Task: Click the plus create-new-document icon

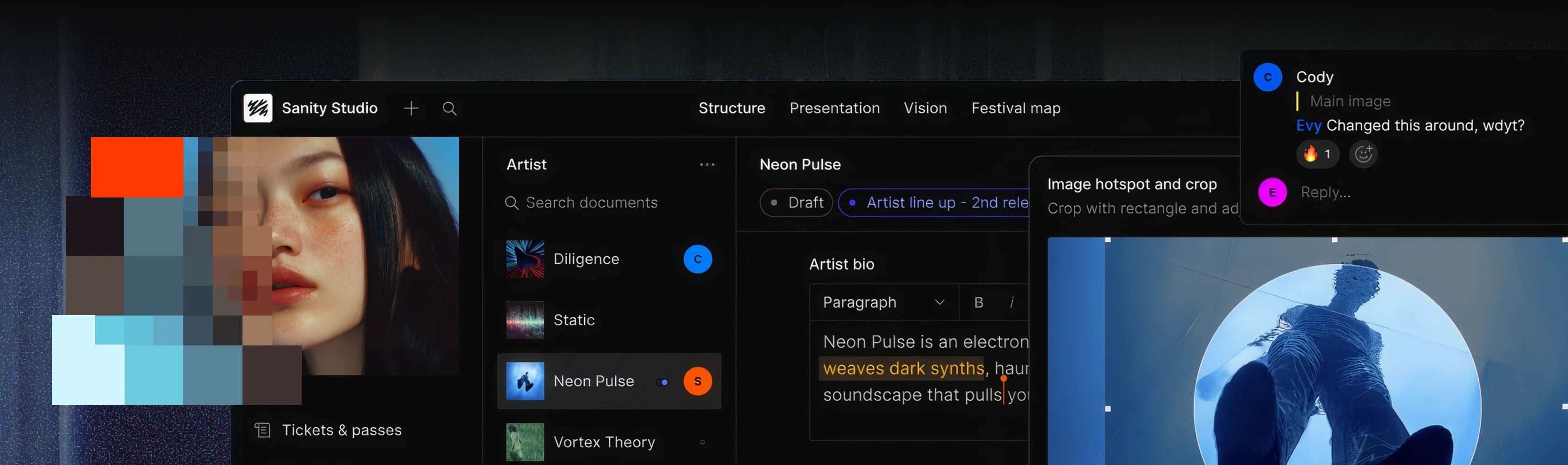Action: [x=412, y=108]
